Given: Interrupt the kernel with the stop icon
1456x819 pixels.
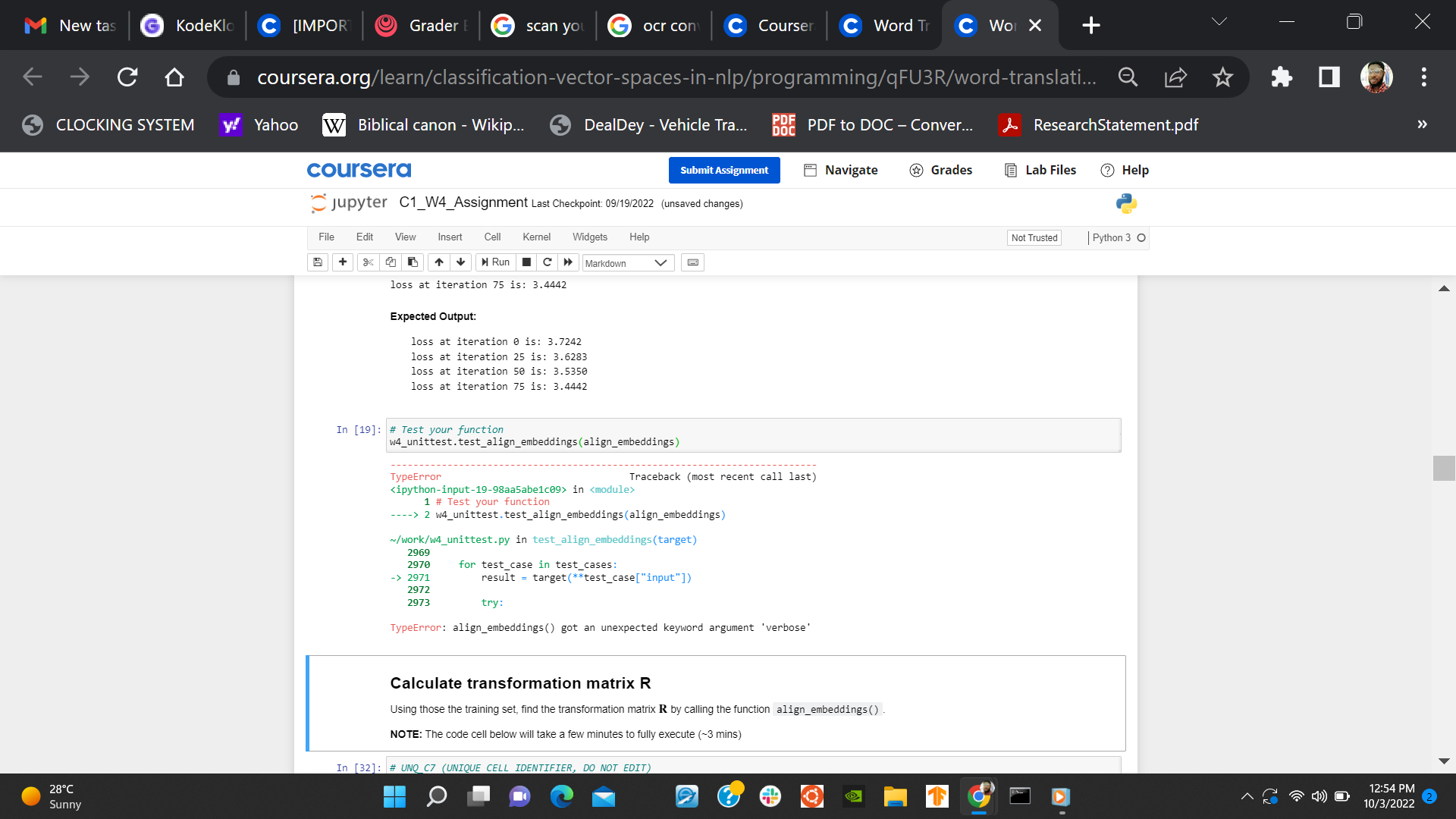Looking at the screenshot, I should pyautogui.click(x=526, y=262).
